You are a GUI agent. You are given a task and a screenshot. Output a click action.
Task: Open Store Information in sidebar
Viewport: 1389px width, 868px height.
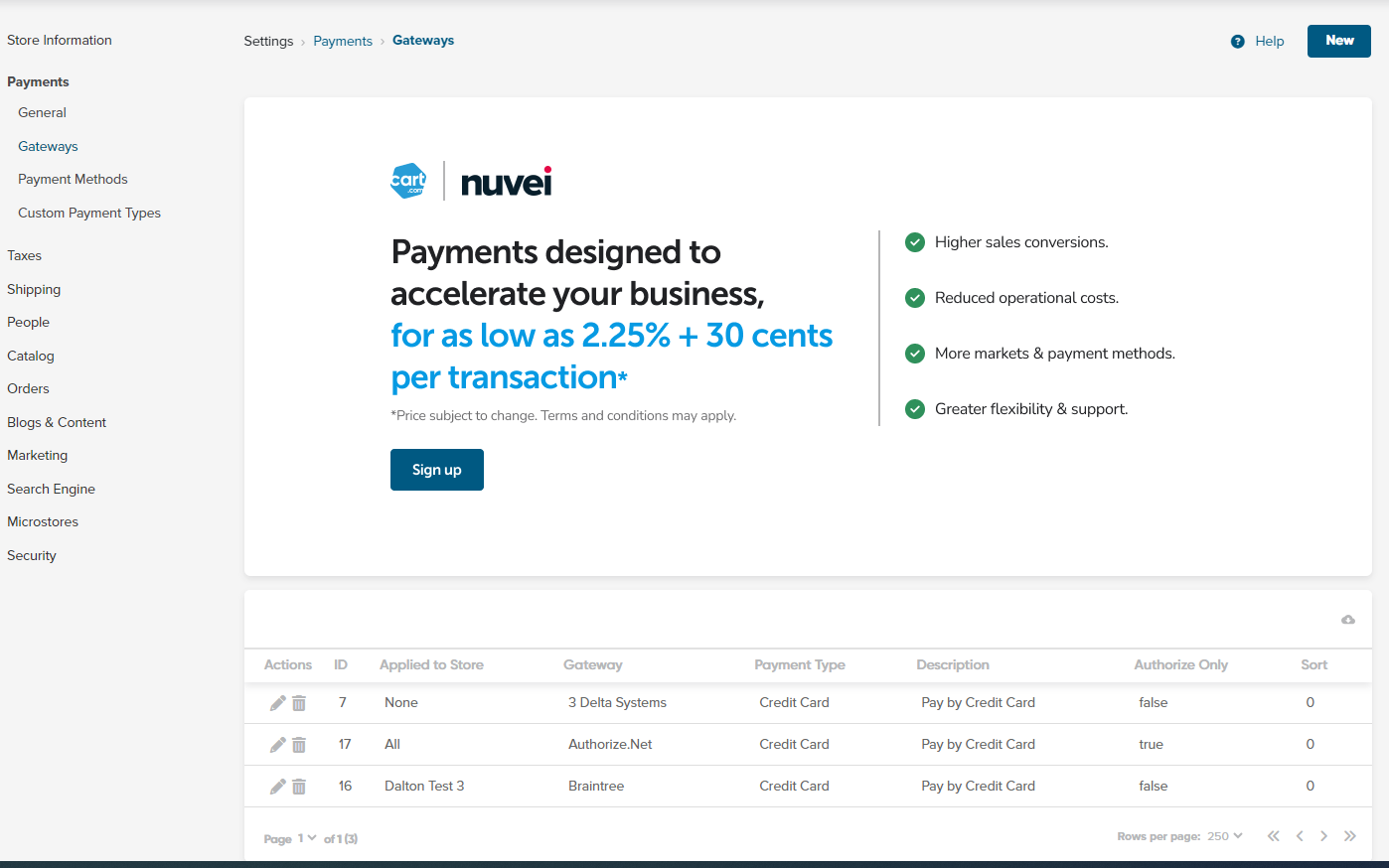click(x=60, y=41)
